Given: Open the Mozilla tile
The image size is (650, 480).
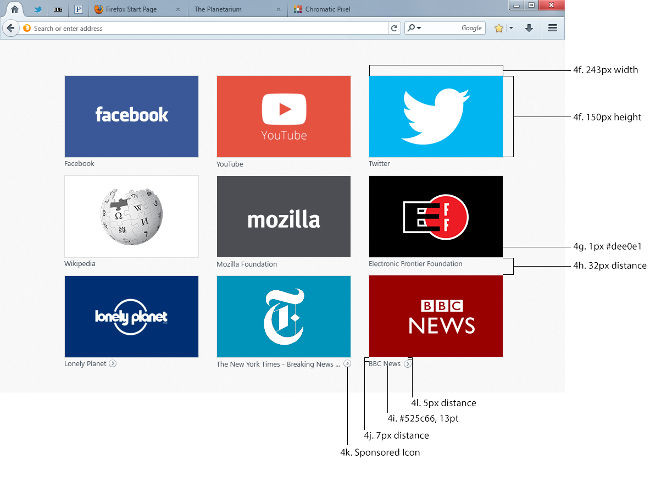Looking at the screenshot, I should (x=284, y=216).
